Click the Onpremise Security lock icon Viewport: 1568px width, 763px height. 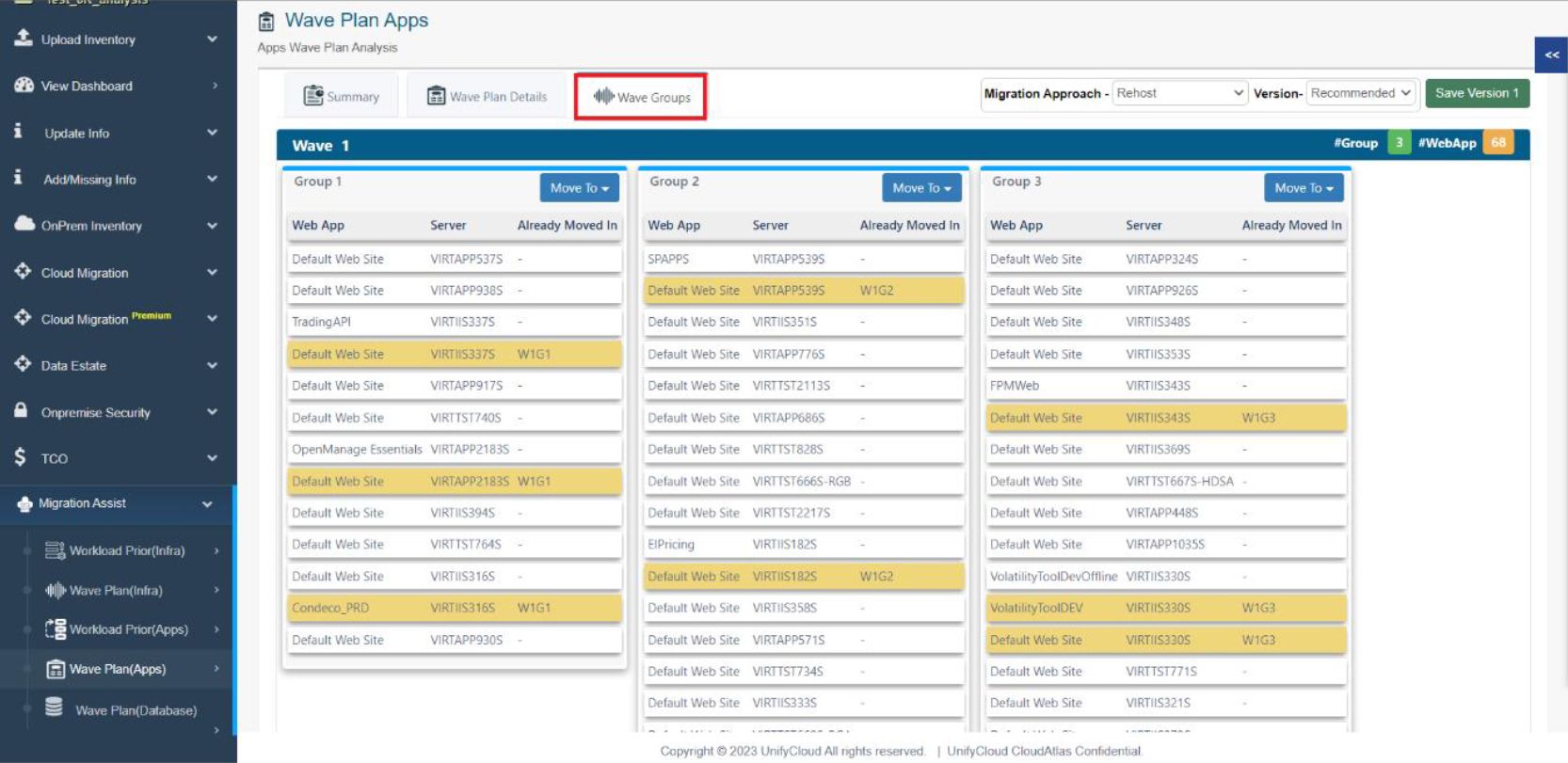[21, 411]
